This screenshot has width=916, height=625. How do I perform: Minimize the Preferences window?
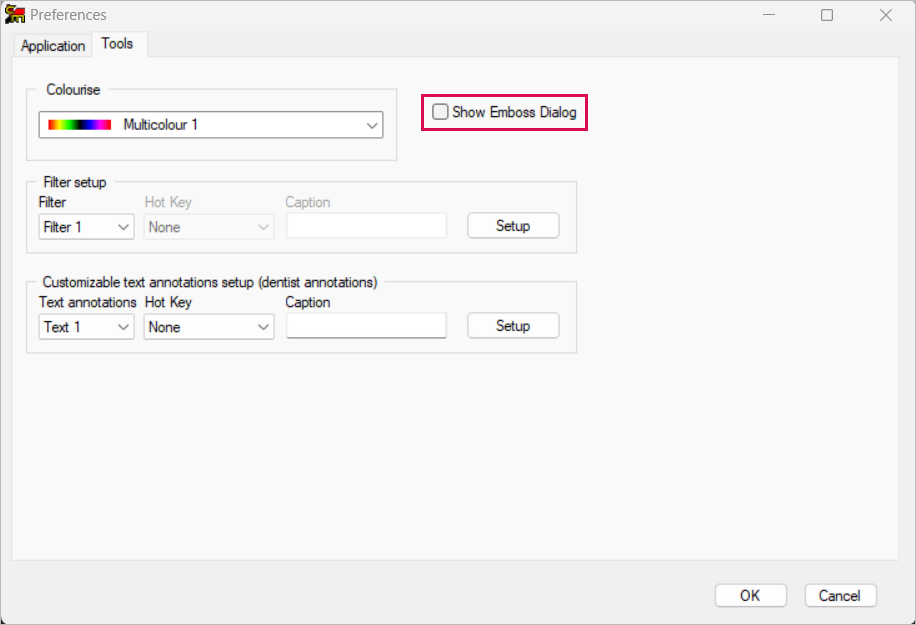tap(768, 15)
